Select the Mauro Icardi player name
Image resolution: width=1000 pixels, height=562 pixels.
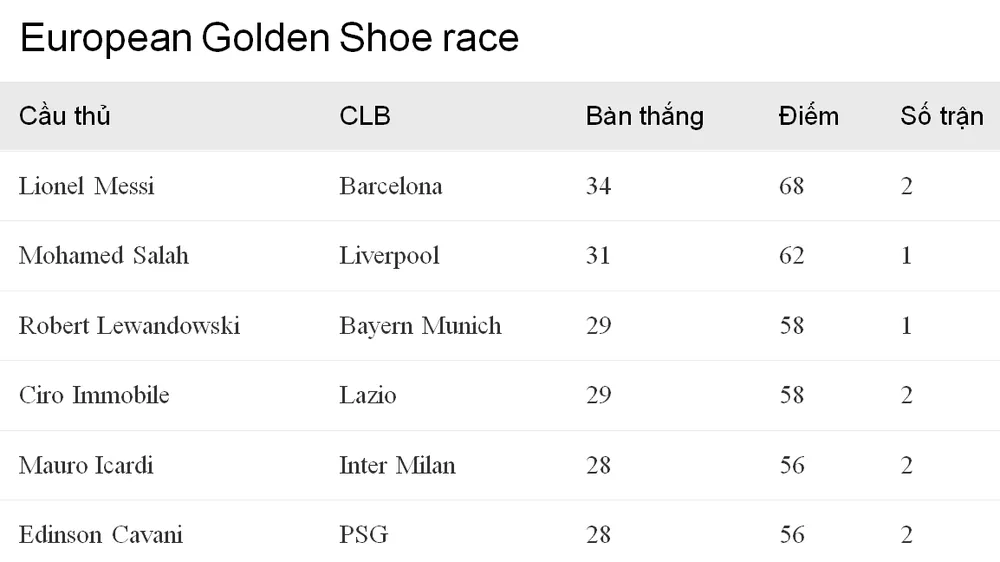pyautogui.click(x=86, y=465)
